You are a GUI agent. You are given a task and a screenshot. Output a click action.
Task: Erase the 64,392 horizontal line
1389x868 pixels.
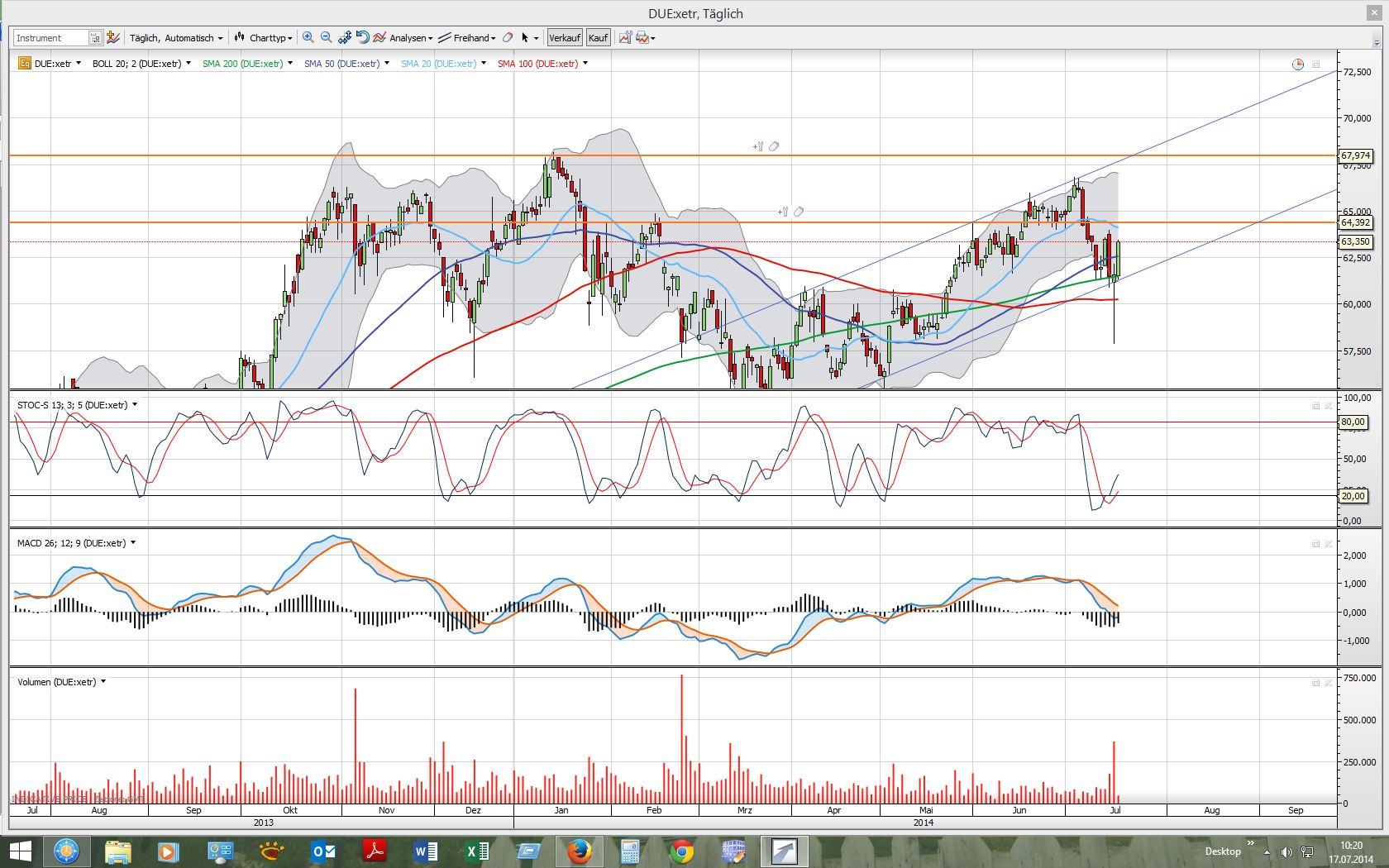(x=799, y=212)
